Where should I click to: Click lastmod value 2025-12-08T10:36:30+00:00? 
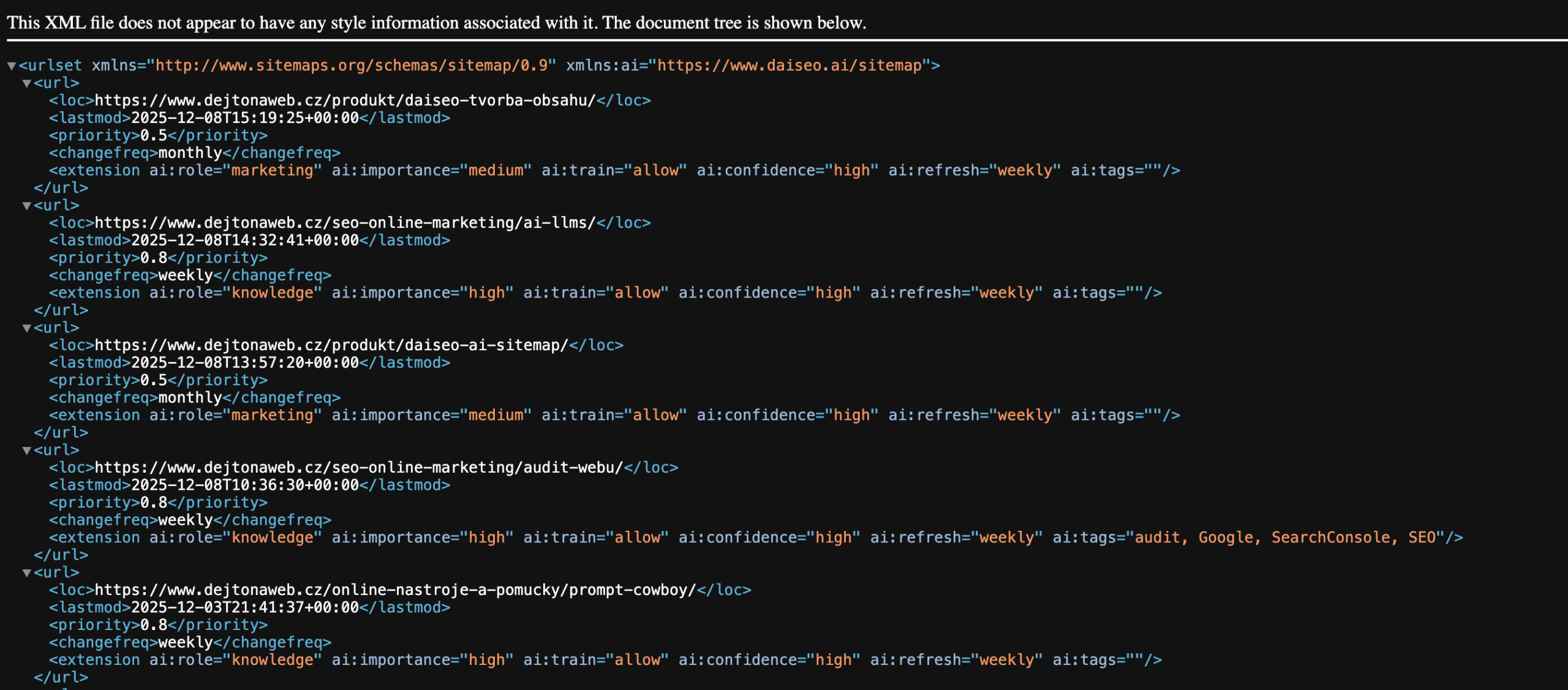coord(245,486)
